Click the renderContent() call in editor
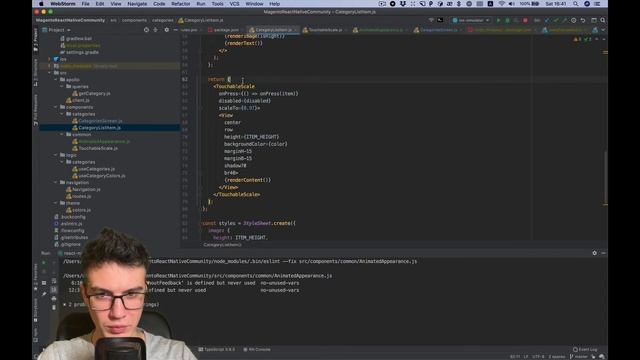The width and height of the screenshot is (640, 360). (247, 180)
